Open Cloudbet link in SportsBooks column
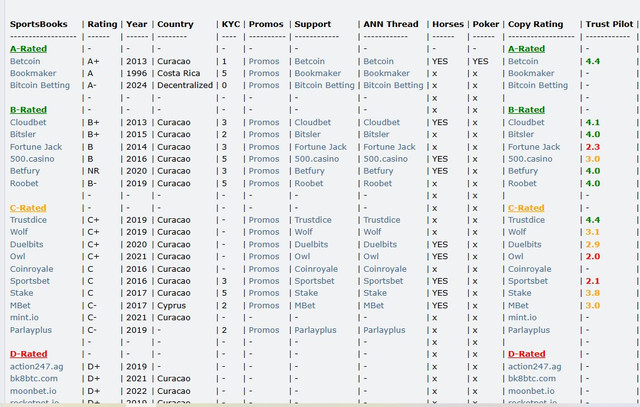The height and width of the screenshot is (407, 640). point(28,122)
